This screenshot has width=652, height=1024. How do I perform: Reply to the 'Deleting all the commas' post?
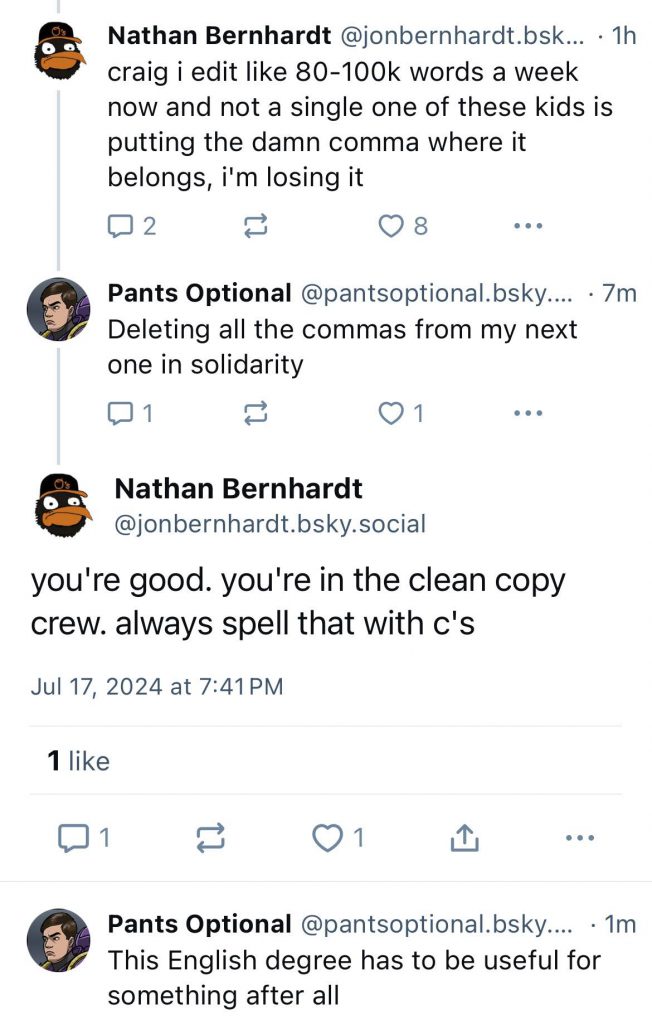click(120, 412)
